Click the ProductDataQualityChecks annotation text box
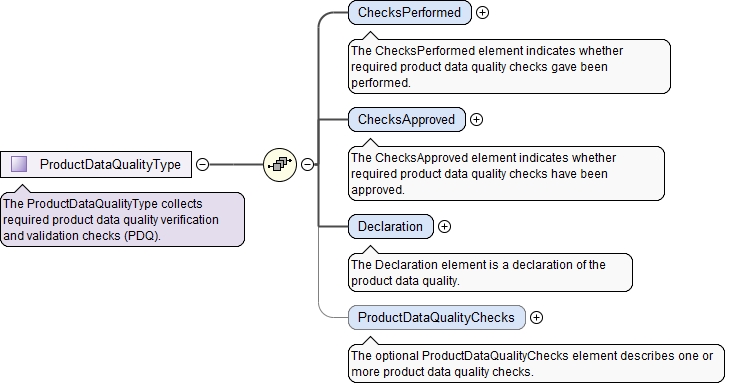The width and height of the screenshot is (732, 386). (x=536, y=364)
